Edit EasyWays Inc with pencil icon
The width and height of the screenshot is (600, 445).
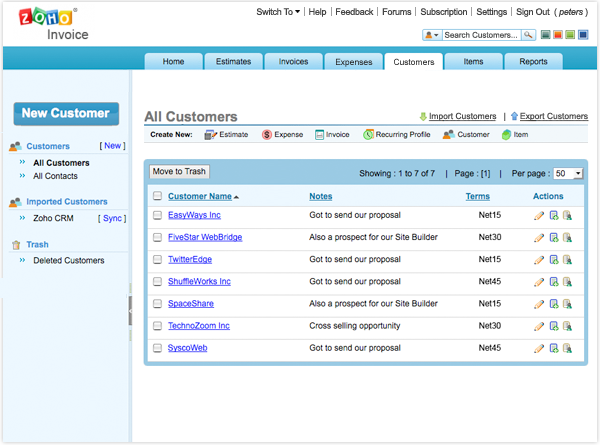pos(539,216)
